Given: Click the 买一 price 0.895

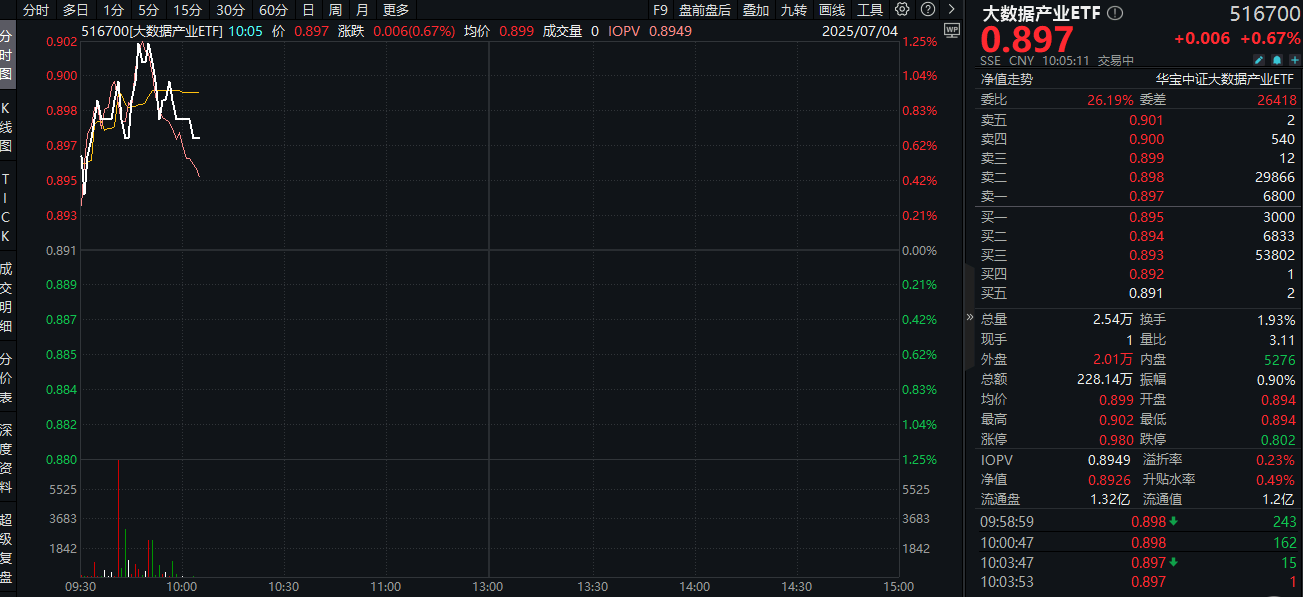Looking at the screenshot, I should click(1146, 217).
